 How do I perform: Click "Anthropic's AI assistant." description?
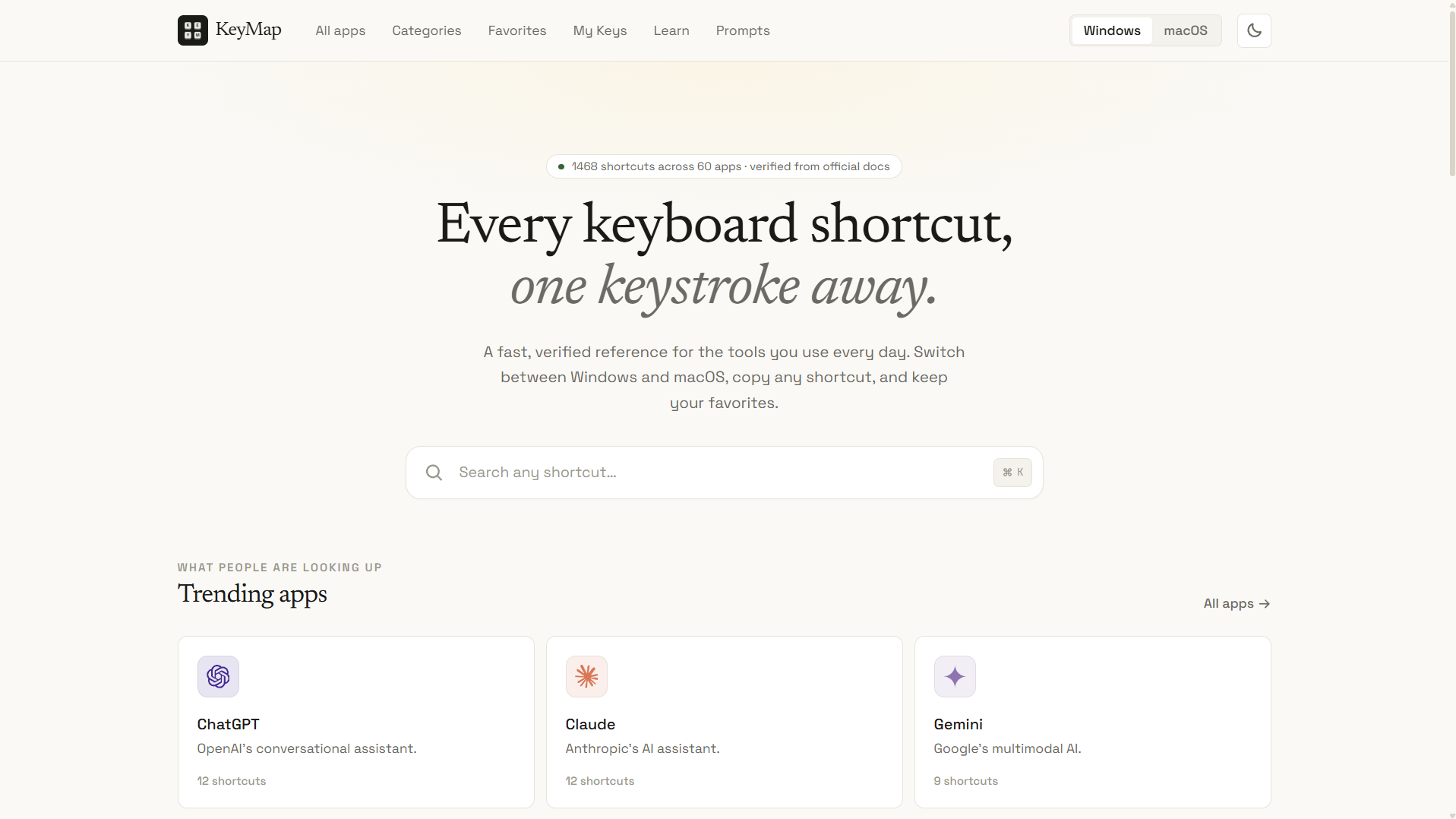tap(643, 748)
